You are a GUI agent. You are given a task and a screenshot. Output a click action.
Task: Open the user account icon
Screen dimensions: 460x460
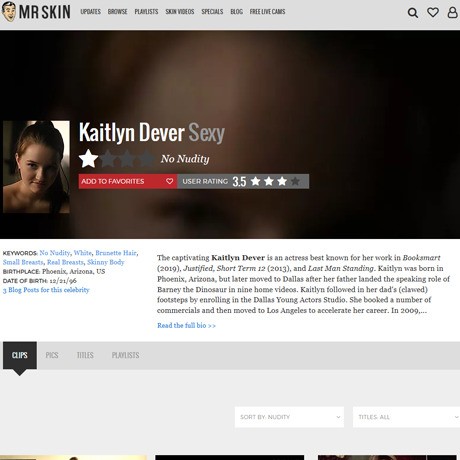pyautogui.click(x=452, y=12)
